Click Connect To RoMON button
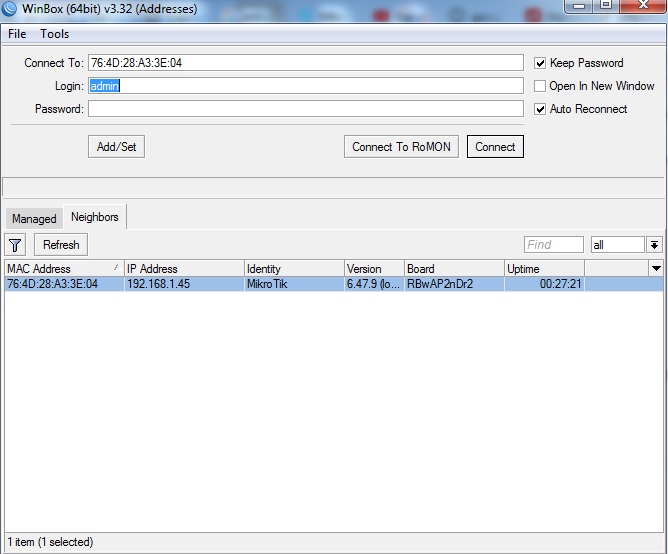The width and height of the screenshot is (668, 554). (x=401, y=147)
